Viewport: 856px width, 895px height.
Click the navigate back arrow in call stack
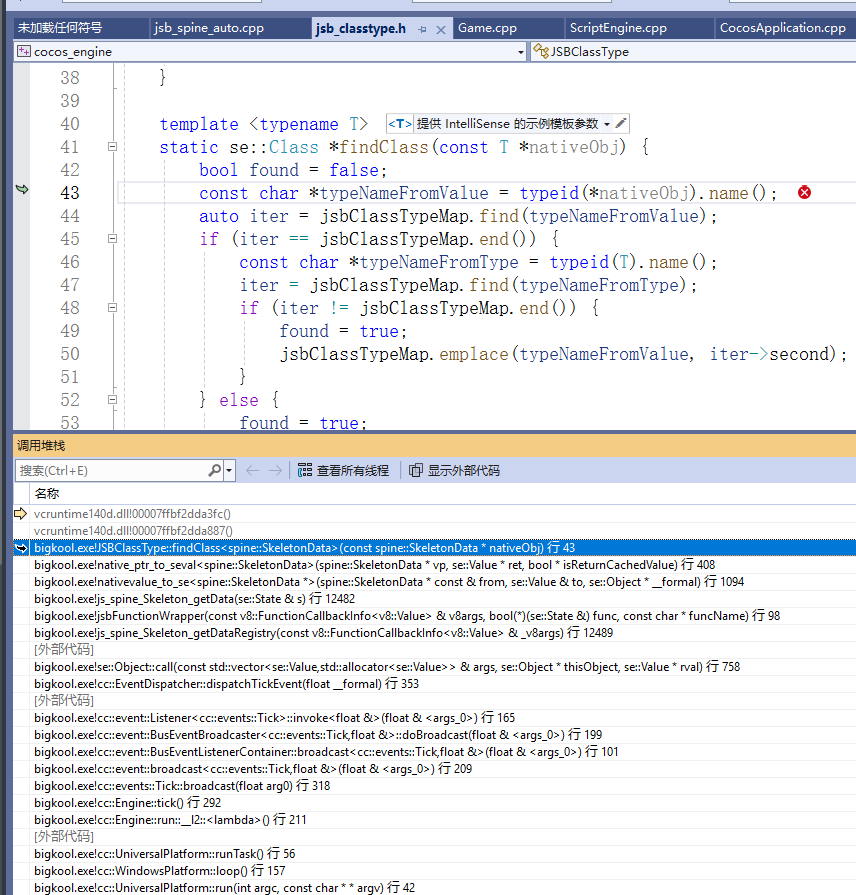252,470
